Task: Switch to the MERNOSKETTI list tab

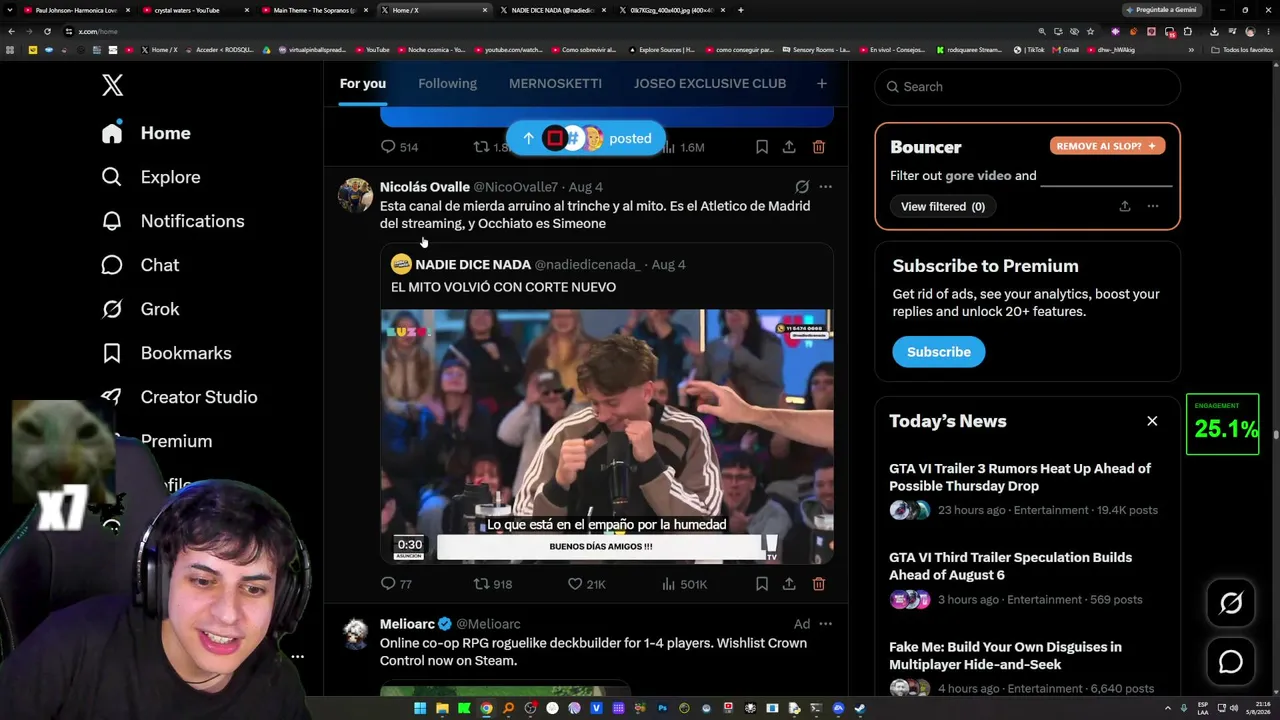Action: (x=555, y=83)
